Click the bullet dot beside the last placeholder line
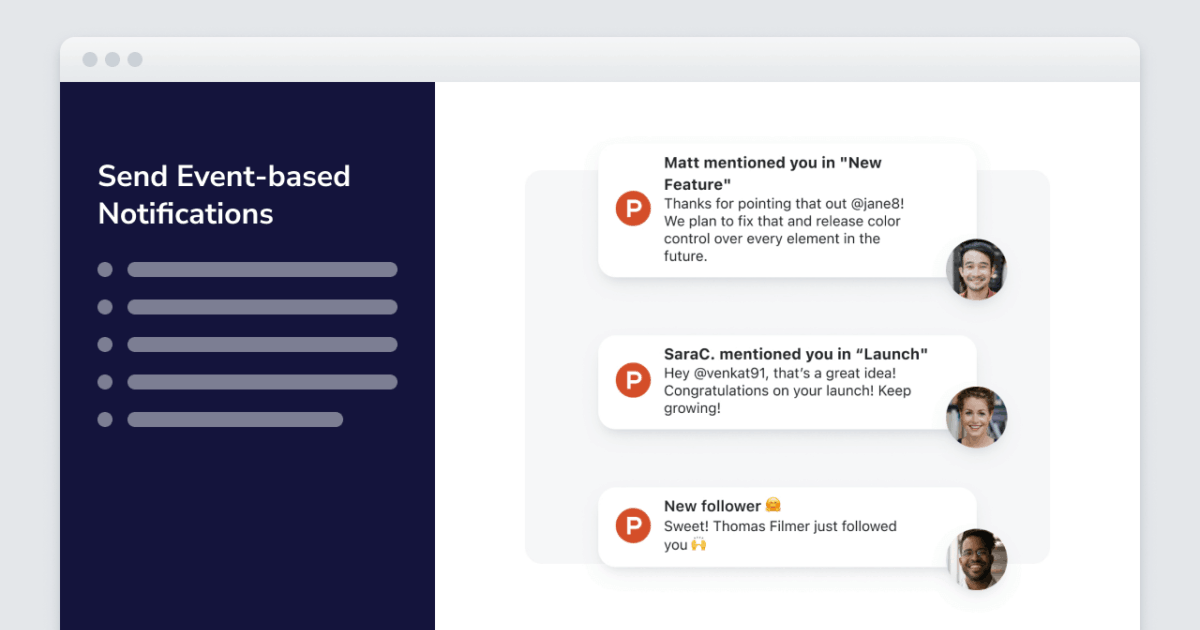Image resolution: width=1200 pixels, height=630 pixels. [104, 420]
